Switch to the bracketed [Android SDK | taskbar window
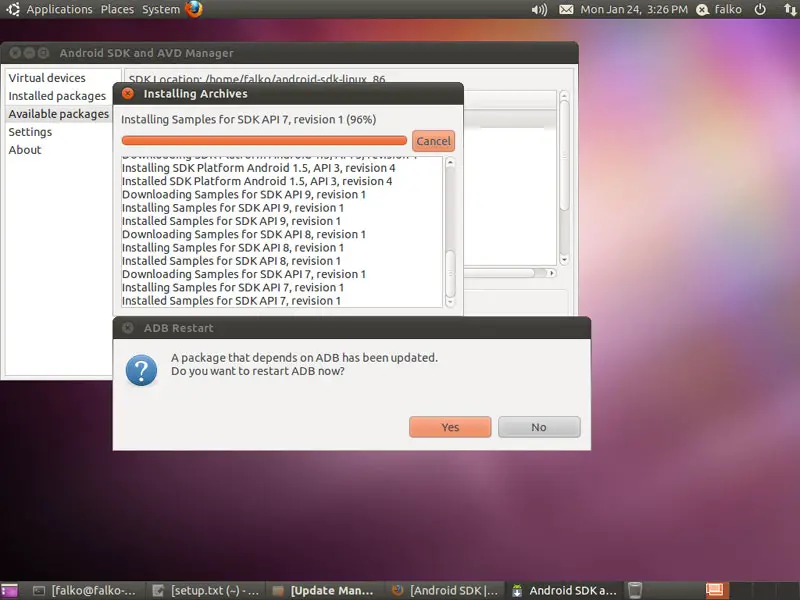Image resolution: width=800 pixels, height=600 pixels. pos(445,590)
